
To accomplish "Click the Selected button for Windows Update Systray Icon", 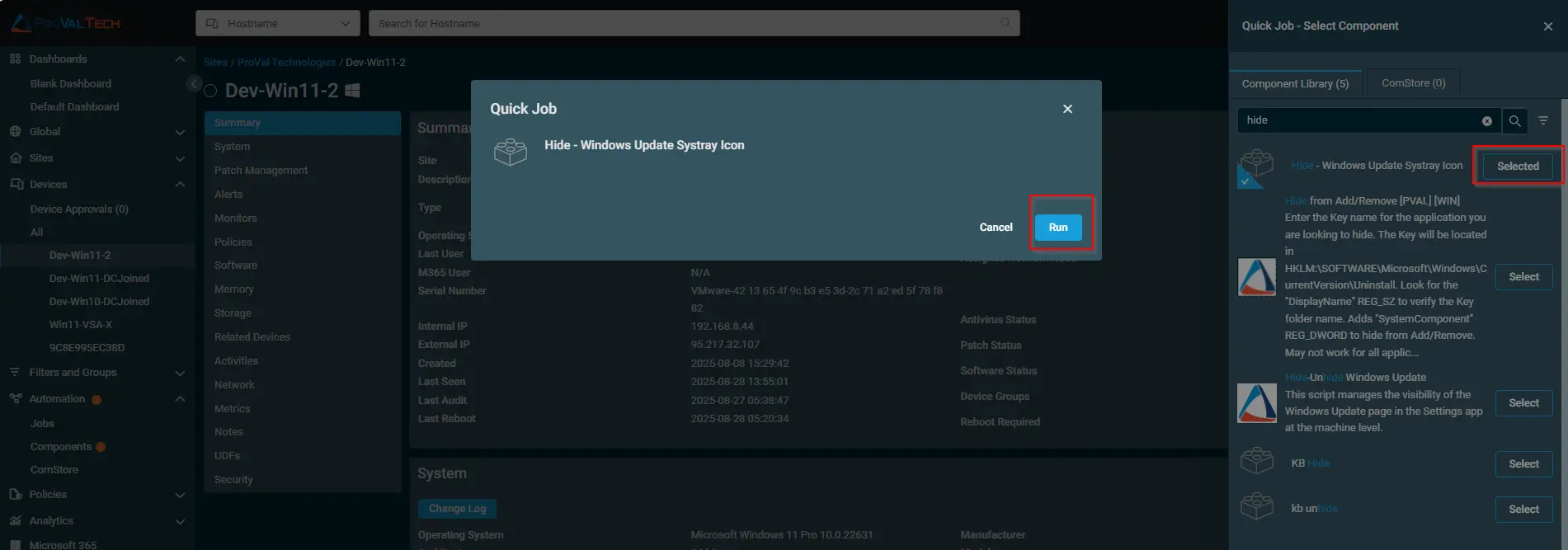I will tap(1518, 166).
